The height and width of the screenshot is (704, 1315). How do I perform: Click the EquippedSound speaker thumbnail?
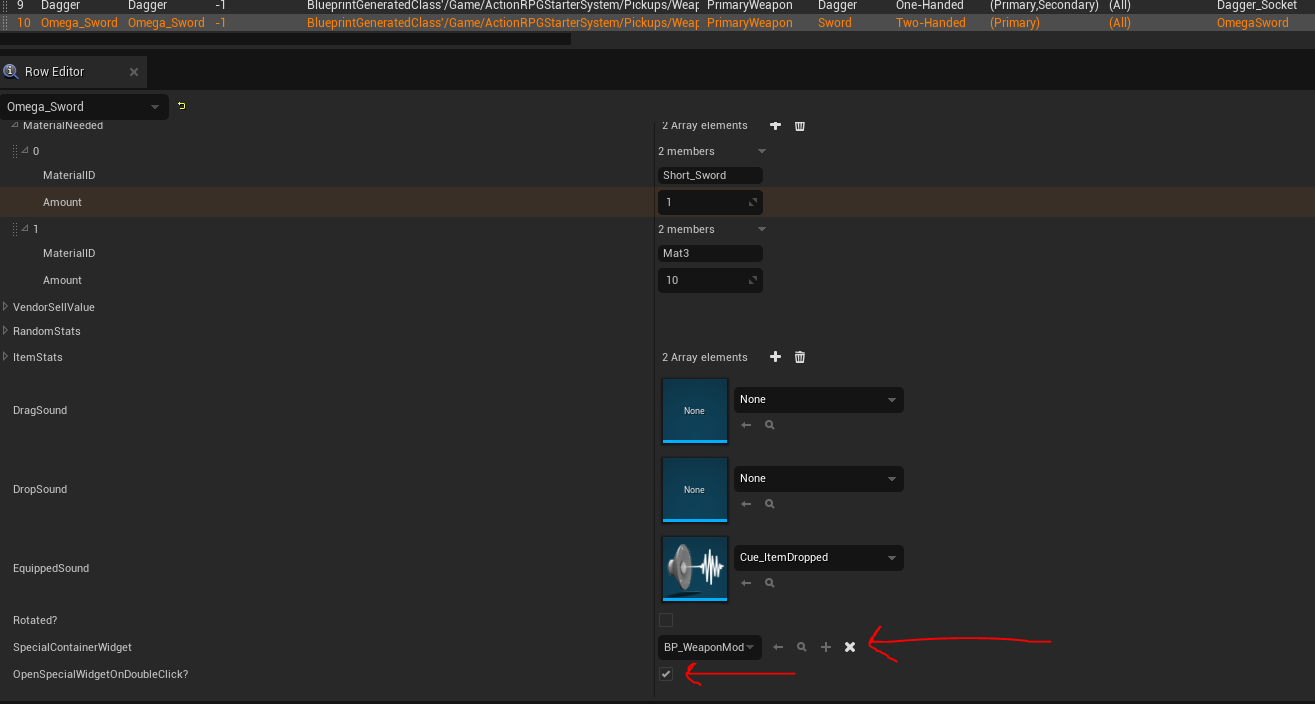pyautogui.click(x=695, y=569)
